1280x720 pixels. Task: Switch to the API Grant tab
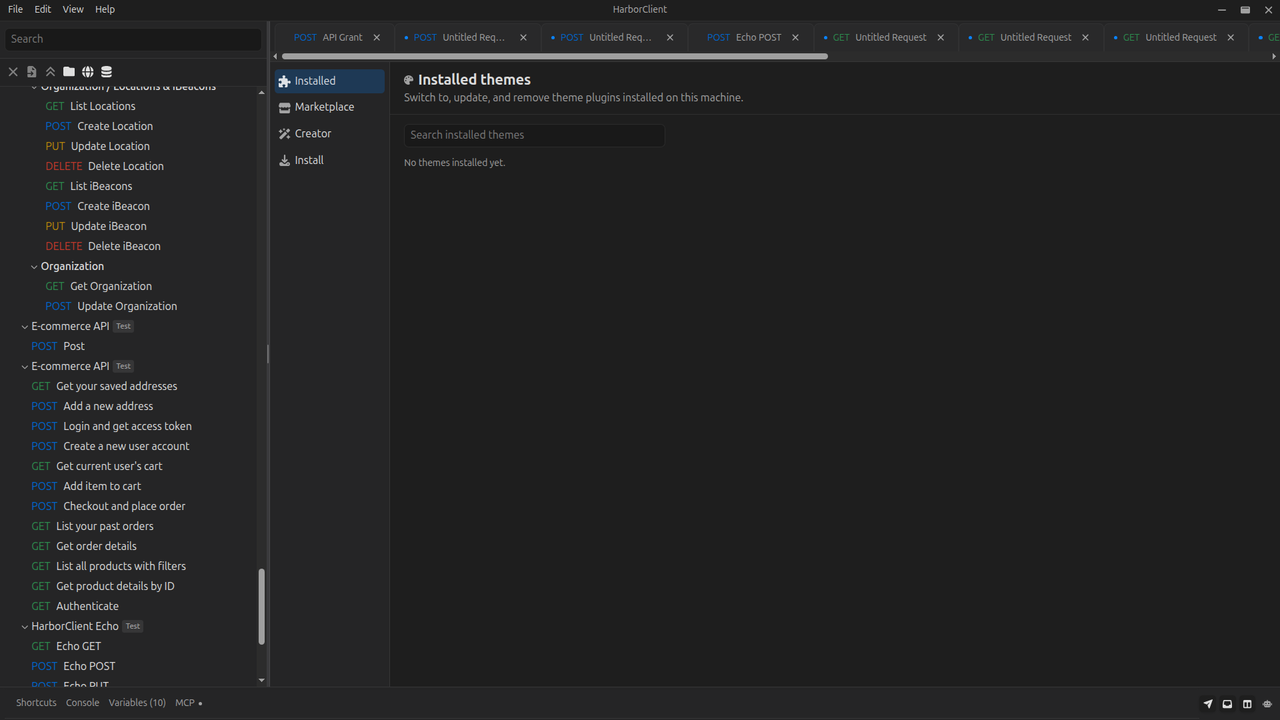tap(328, 38)
